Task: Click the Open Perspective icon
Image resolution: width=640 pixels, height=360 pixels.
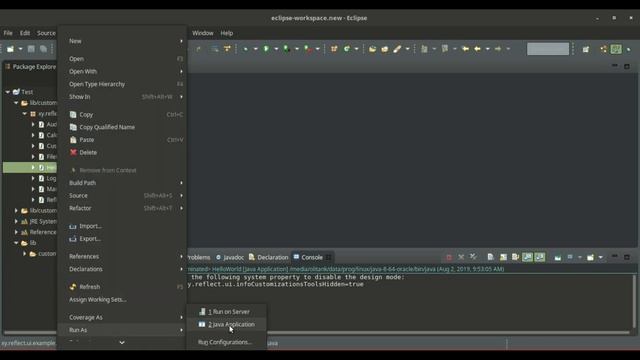Action: point(586,49)
